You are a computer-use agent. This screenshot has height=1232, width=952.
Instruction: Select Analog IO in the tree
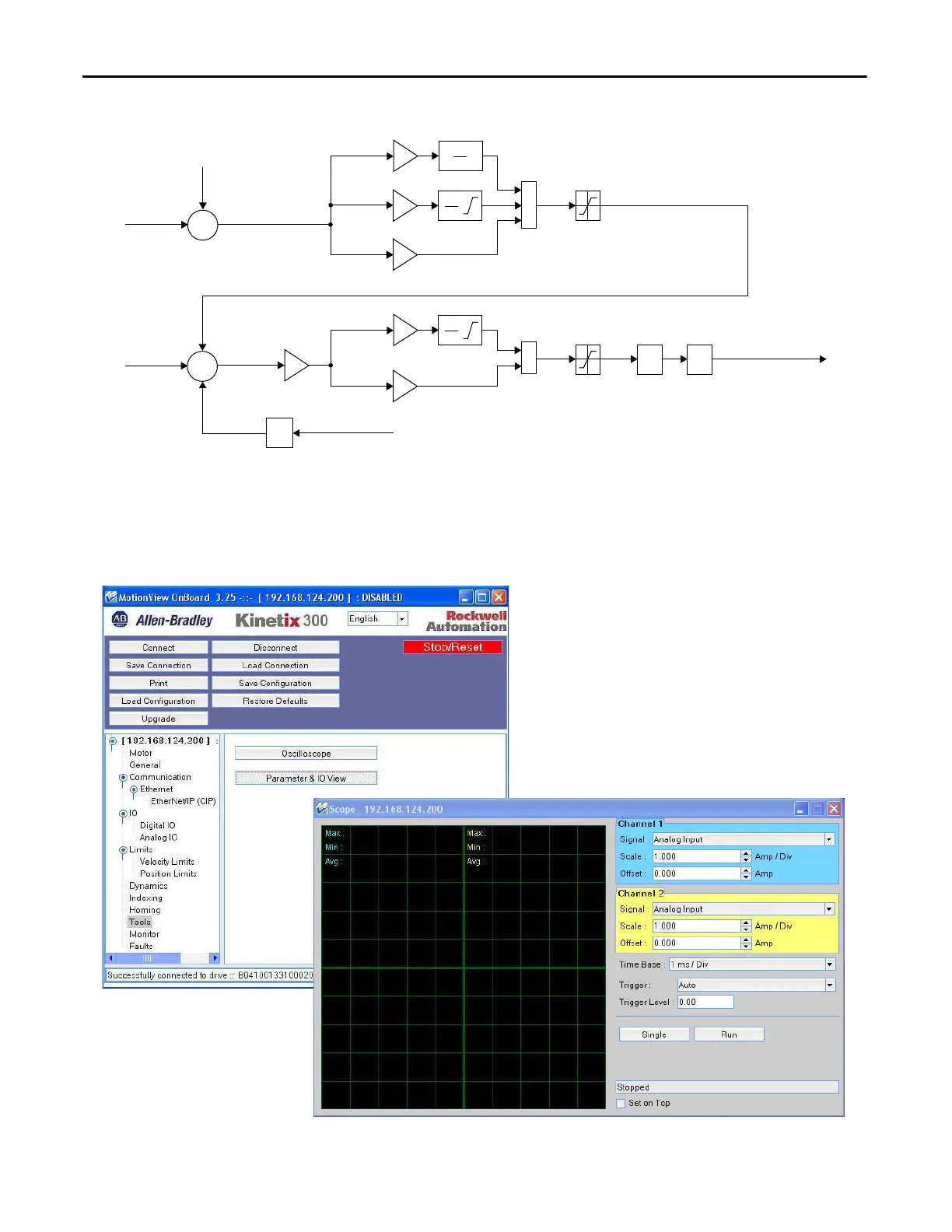pyautogui.click(x=159, y=838)
